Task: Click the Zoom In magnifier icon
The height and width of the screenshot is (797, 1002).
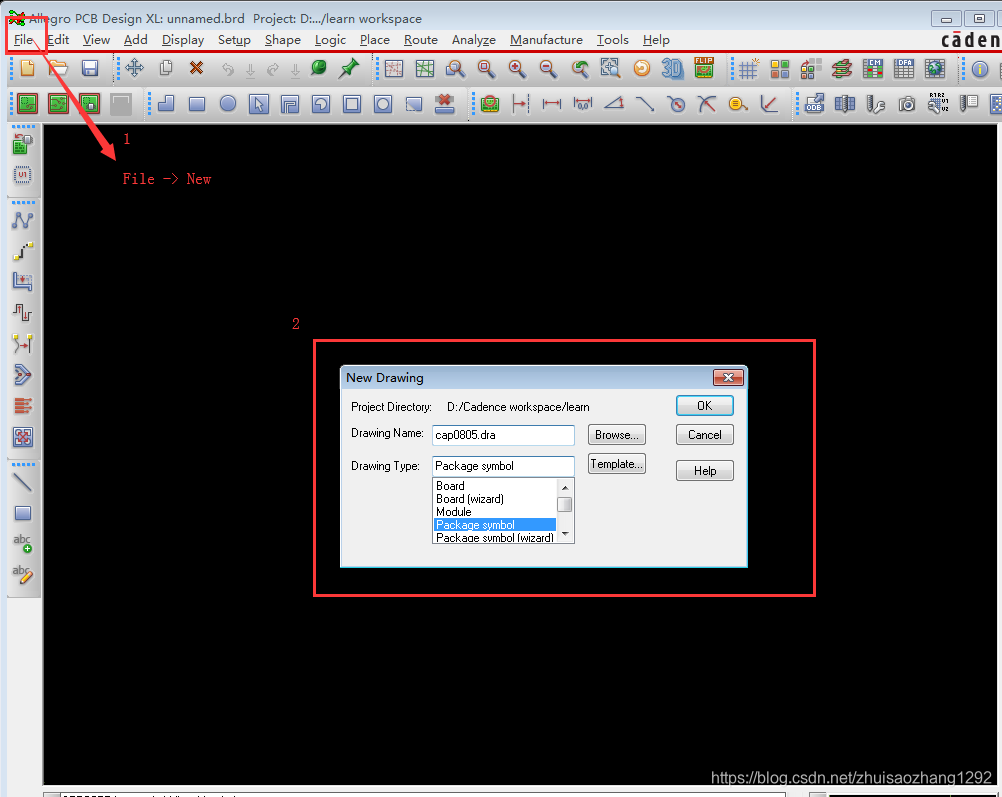Action: pos(517,68)
